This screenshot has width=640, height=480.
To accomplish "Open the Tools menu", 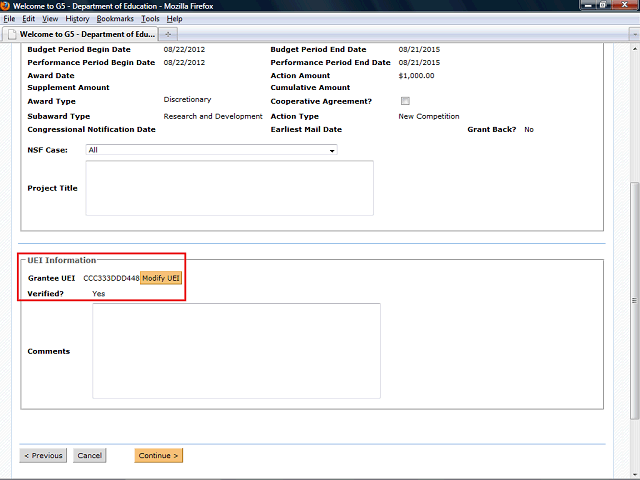I will pos(150,19).
